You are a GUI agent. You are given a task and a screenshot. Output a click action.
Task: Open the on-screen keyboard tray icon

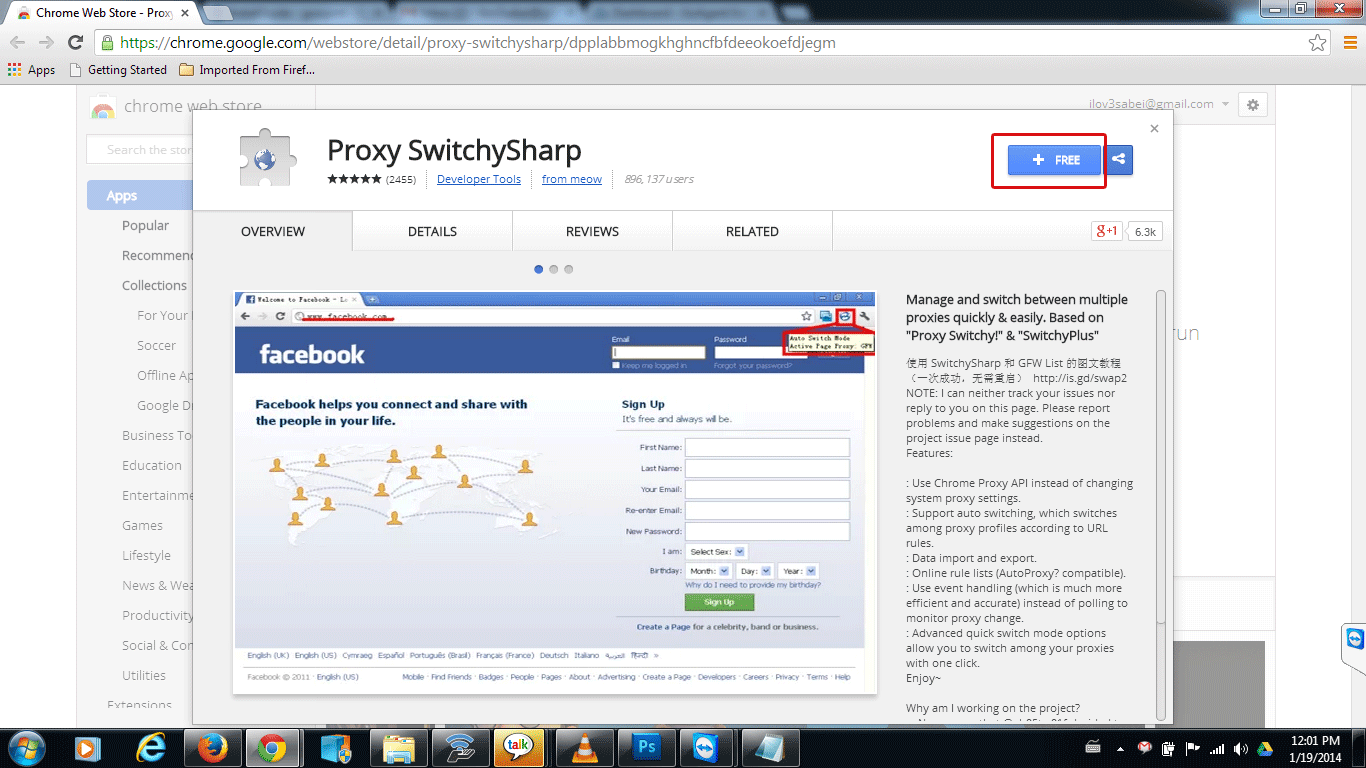(x=1093, y=748)
